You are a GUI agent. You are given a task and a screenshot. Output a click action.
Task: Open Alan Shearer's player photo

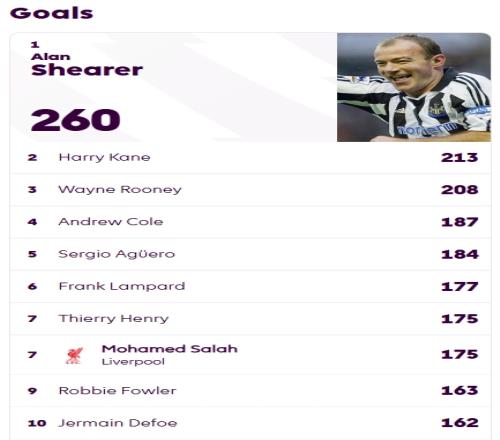coord(414,87)
